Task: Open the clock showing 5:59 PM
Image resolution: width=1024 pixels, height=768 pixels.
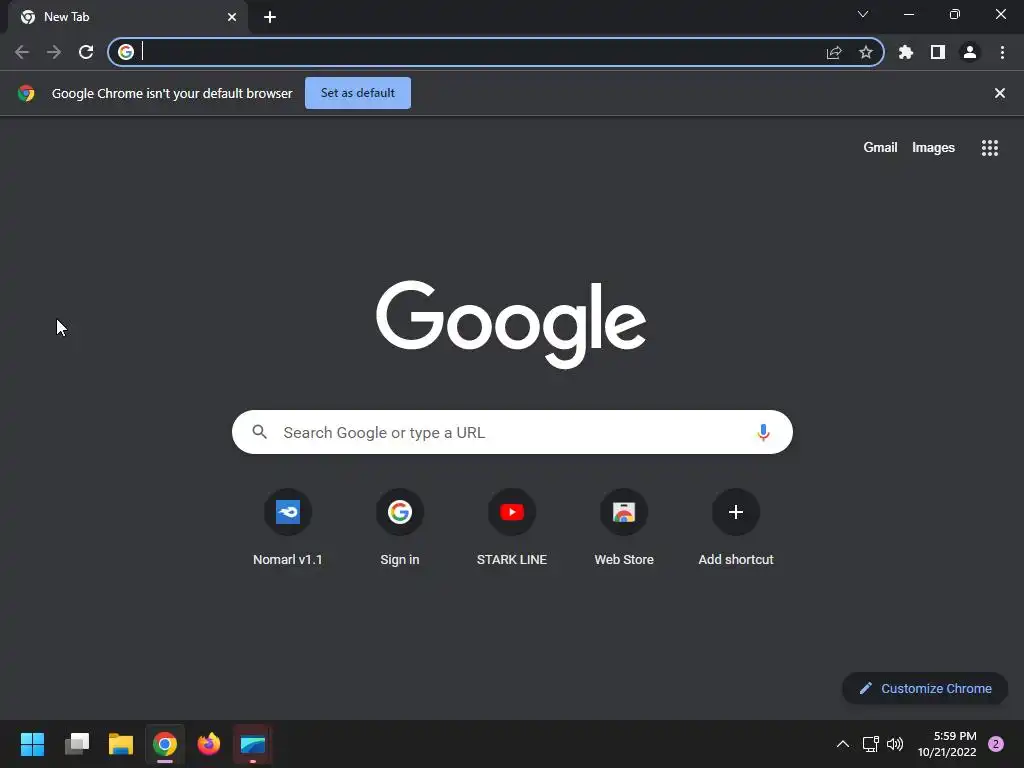Action: pos(947,744)
